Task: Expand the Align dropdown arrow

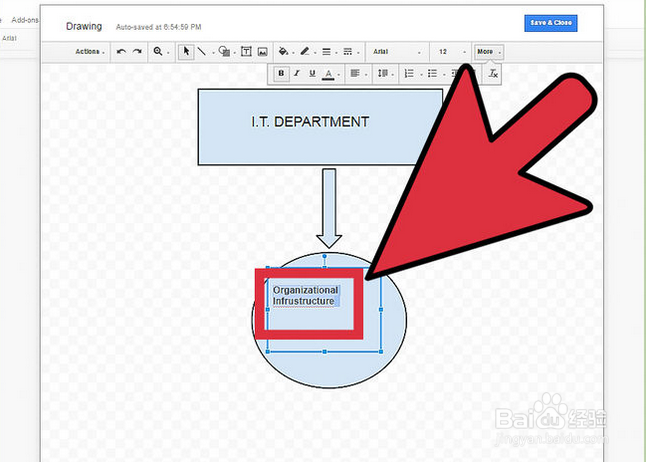Action: click(366, 75)
